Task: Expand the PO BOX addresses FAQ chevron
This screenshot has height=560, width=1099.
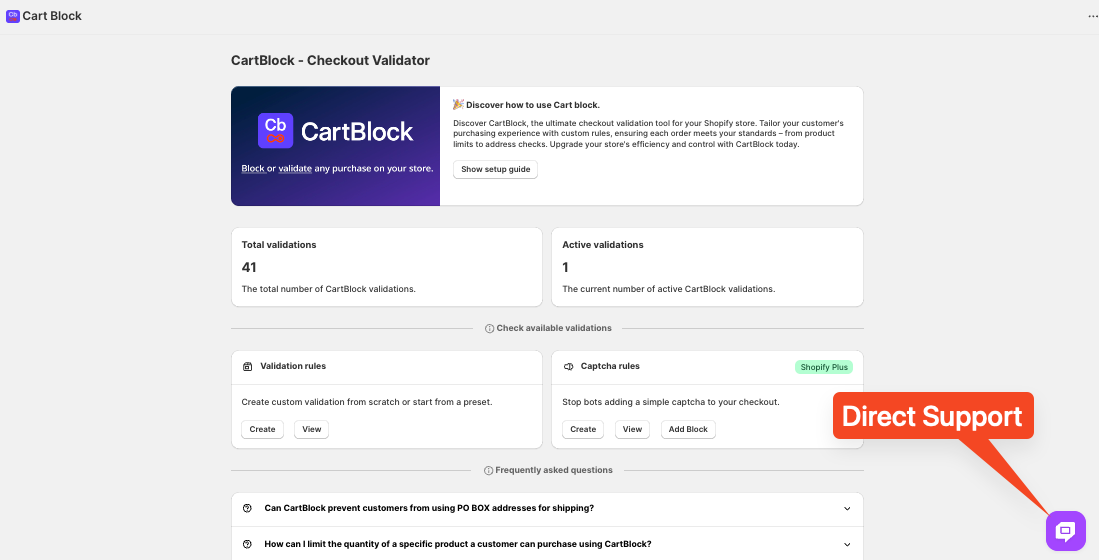Action: (x=847, y=509)
